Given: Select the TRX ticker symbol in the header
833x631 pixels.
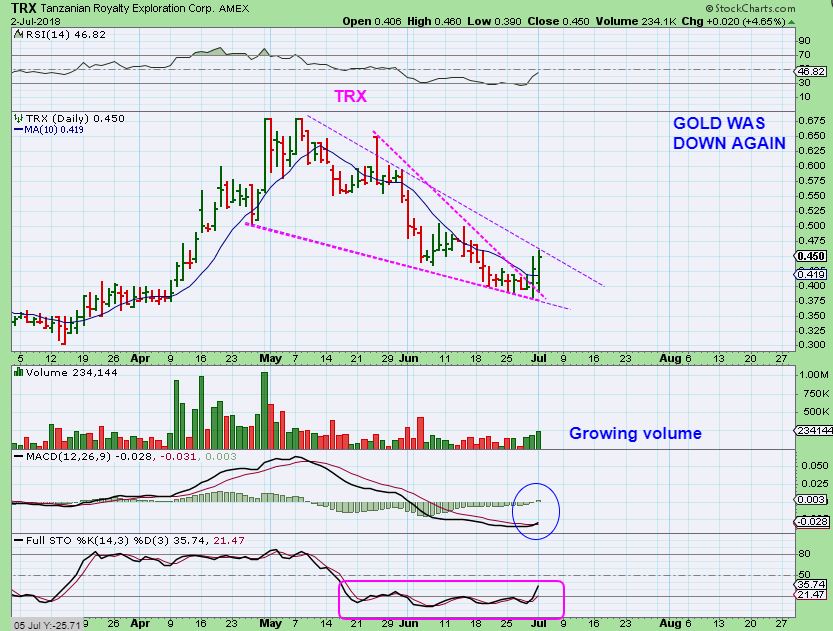Looking at the screenshot, I should coord(23,8).
